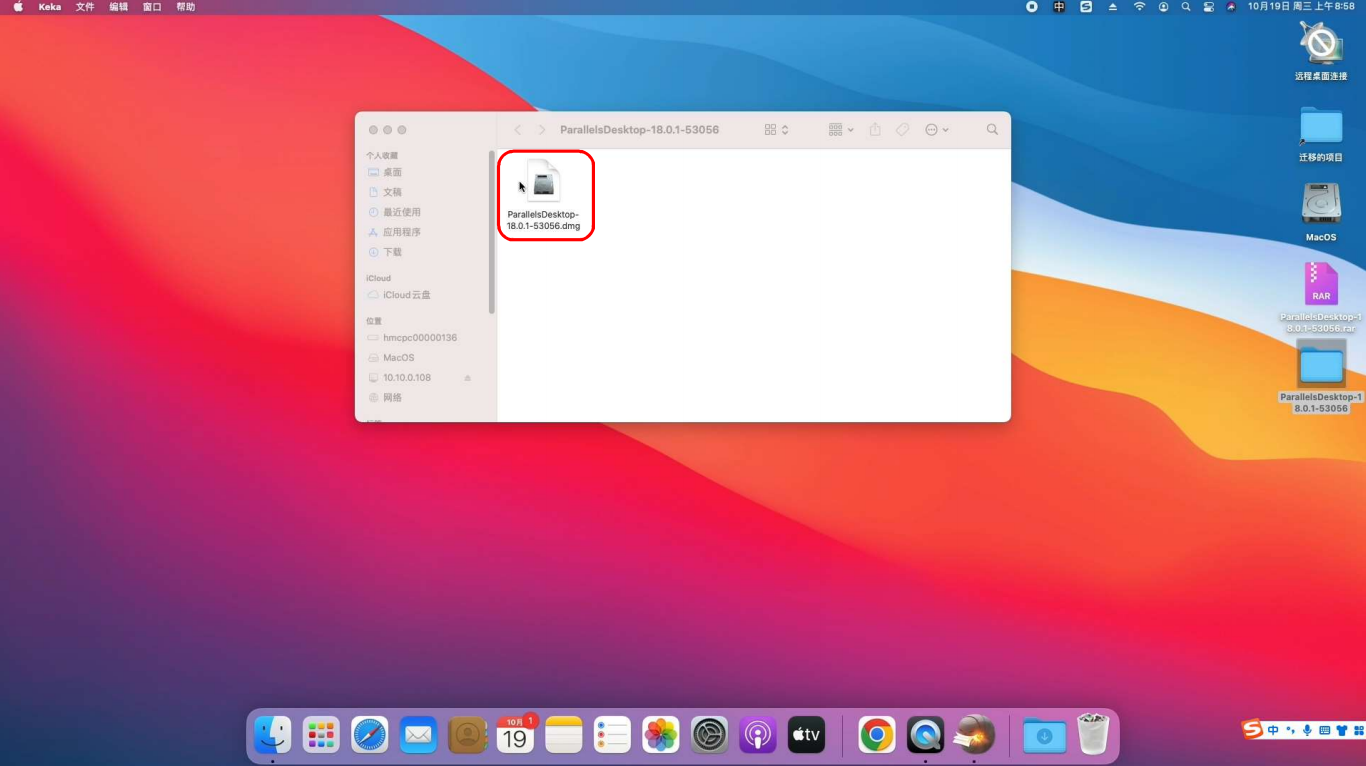The height and width of the screenshot is (766, 1366).
Task: Select the ParallelsDesktop-18.0.1-53056 desktop folder
Action: coord(1321,376)
